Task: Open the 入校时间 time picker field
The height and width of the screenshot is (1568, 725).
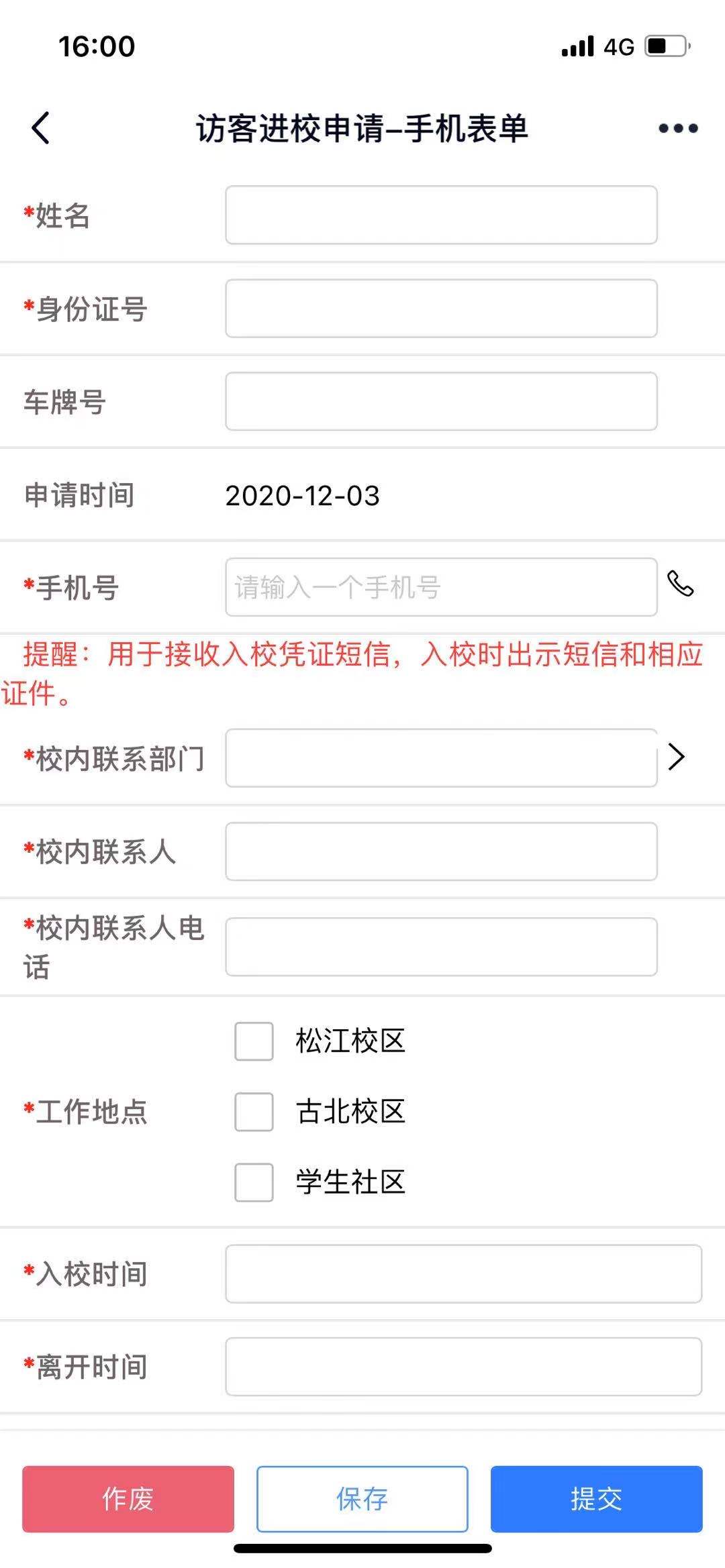Action: tap(463, 1274)
